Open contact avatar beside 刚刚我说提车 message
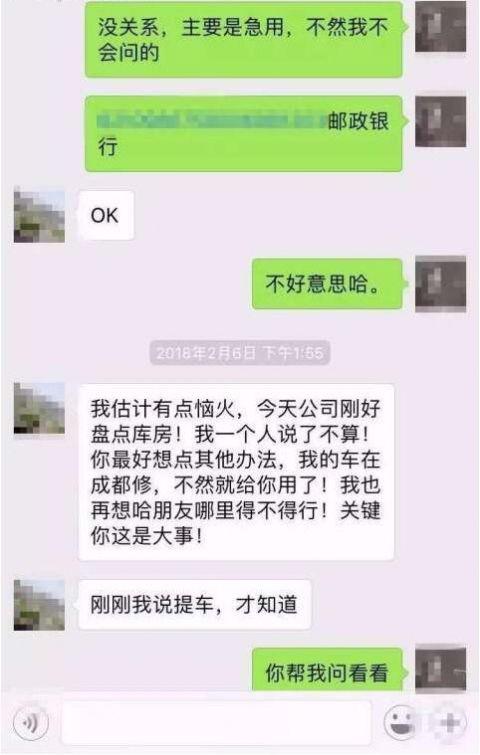This screenshot has width=480, height=755. click(39, 605)
